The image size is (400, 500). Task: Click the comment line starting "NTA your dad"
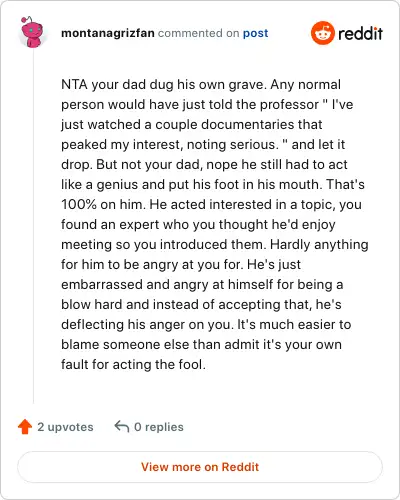201,84
